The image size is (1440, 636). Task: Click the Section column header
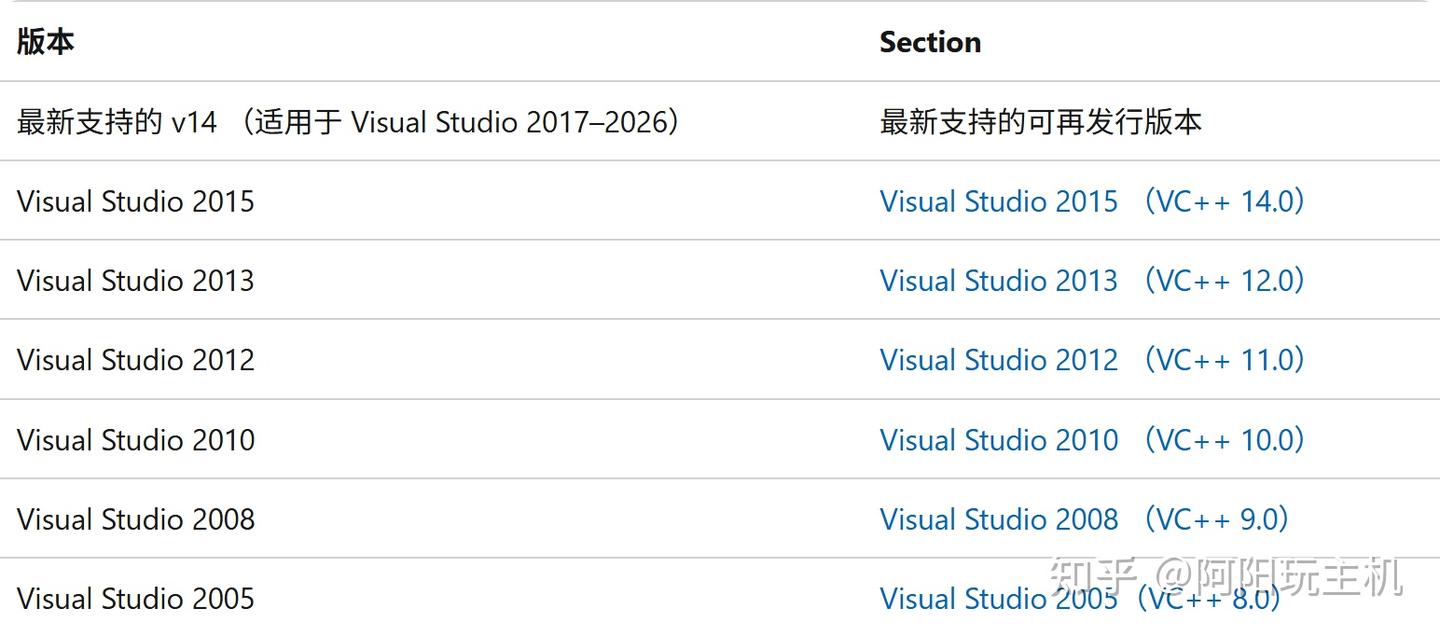coord(930,42)
